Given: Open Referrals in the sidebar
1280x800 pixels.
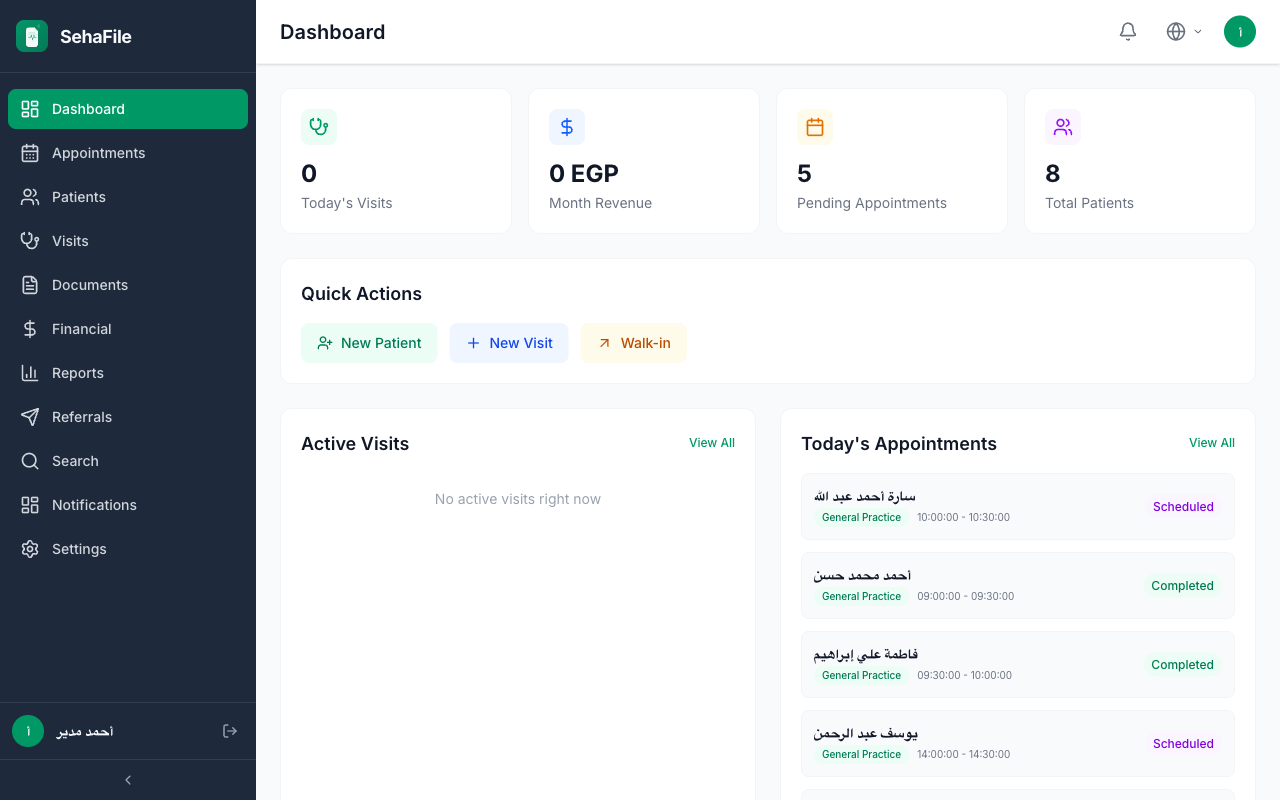Looking at the screenshot, I should coord(128,417).
